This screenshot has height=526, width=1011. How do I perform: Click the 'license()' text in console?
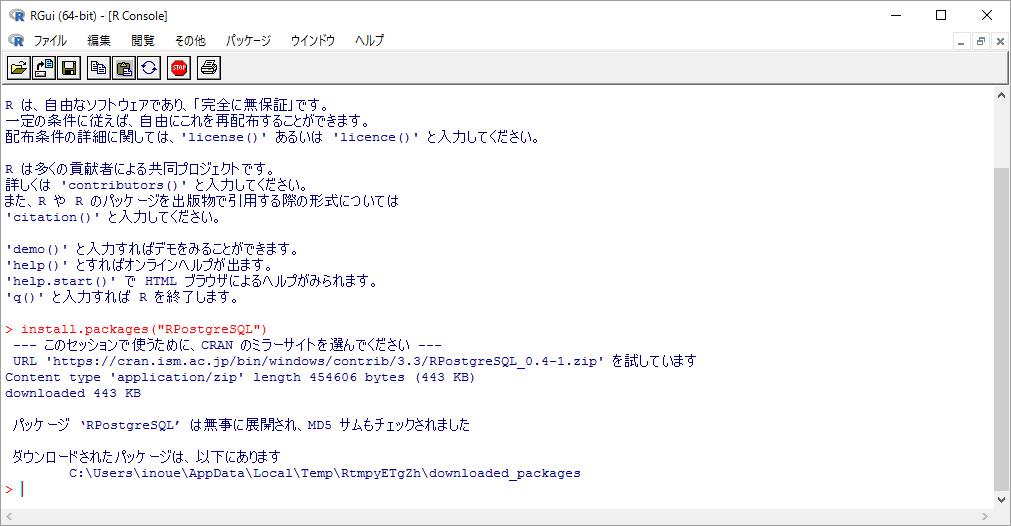[224, 137]
